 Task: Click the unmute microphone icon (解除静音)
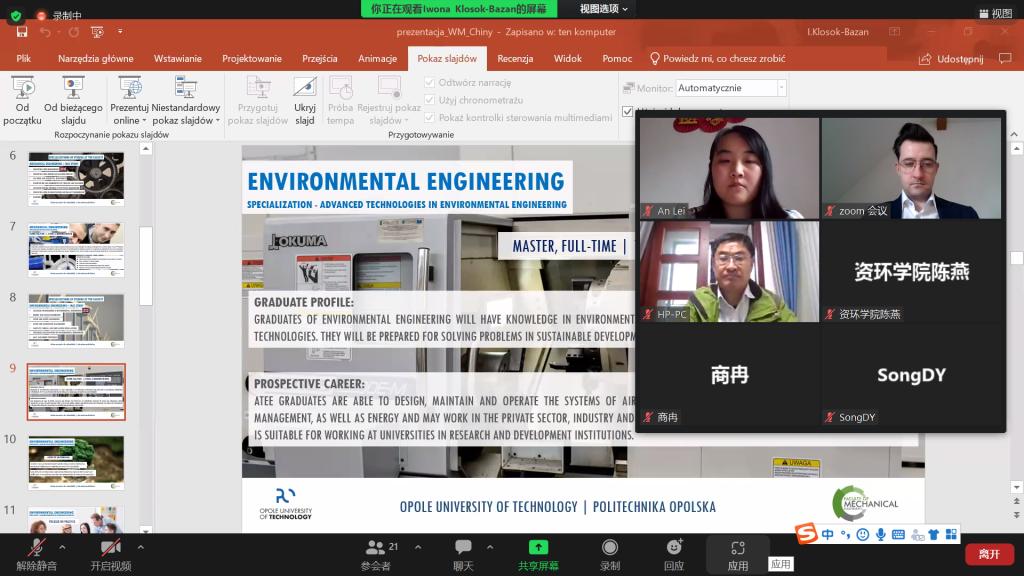point(36,548)
